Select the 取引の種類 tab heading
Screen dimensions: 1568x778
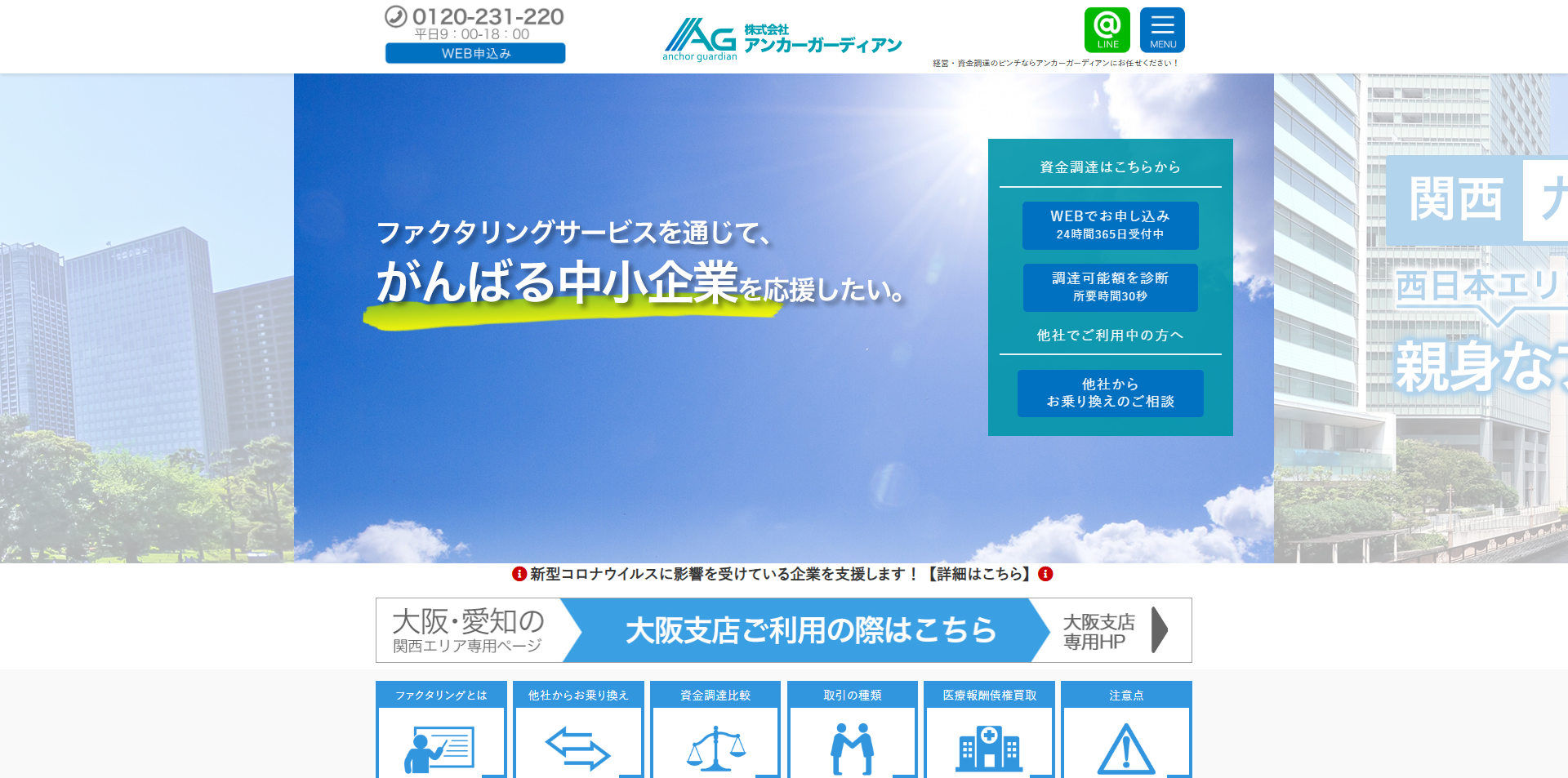tap(852, 695)
